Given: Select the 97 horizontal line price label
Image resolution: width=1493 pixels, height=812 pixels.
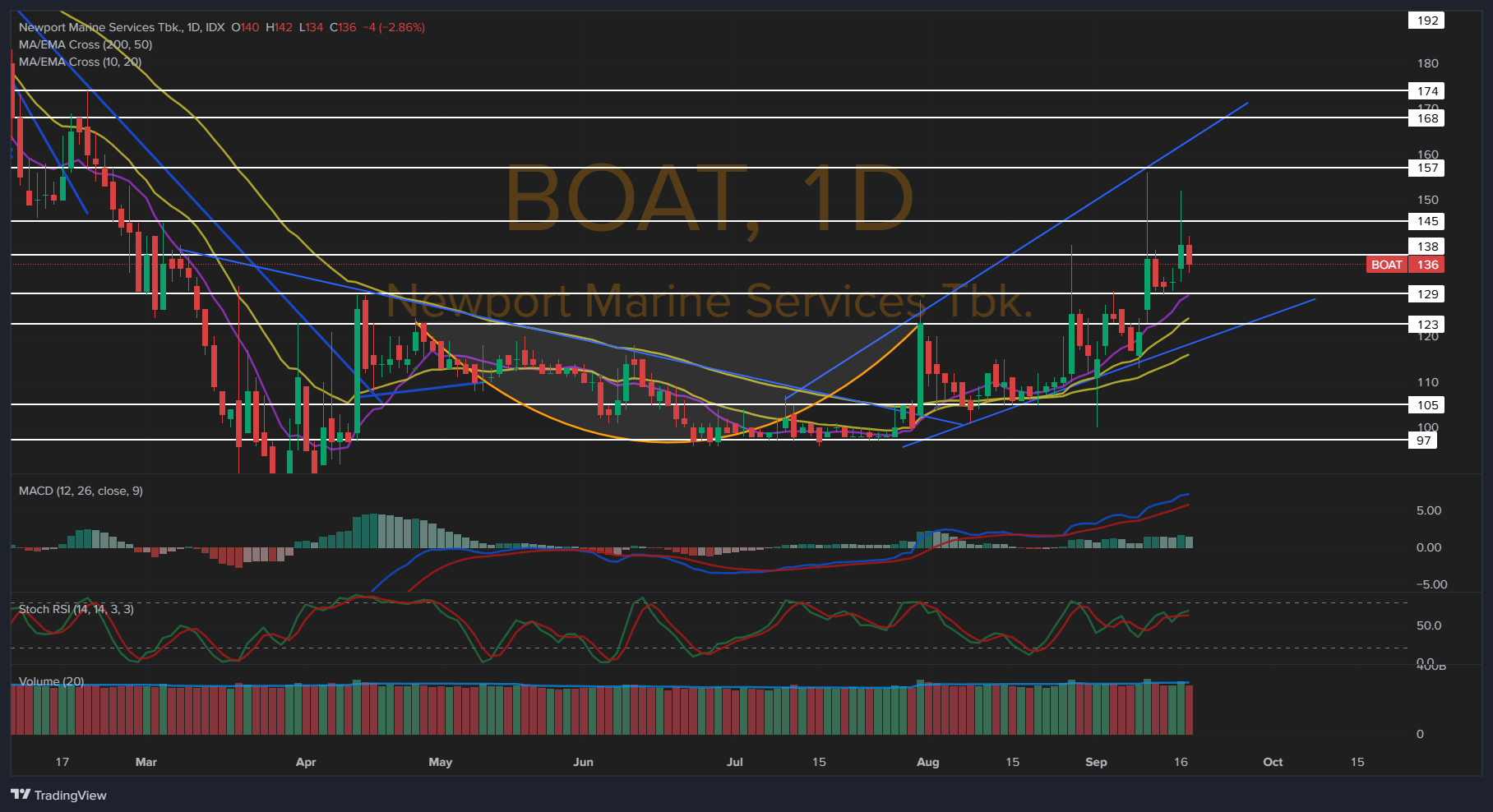Looking at the screenshot, I should (x=1423, y=441).
